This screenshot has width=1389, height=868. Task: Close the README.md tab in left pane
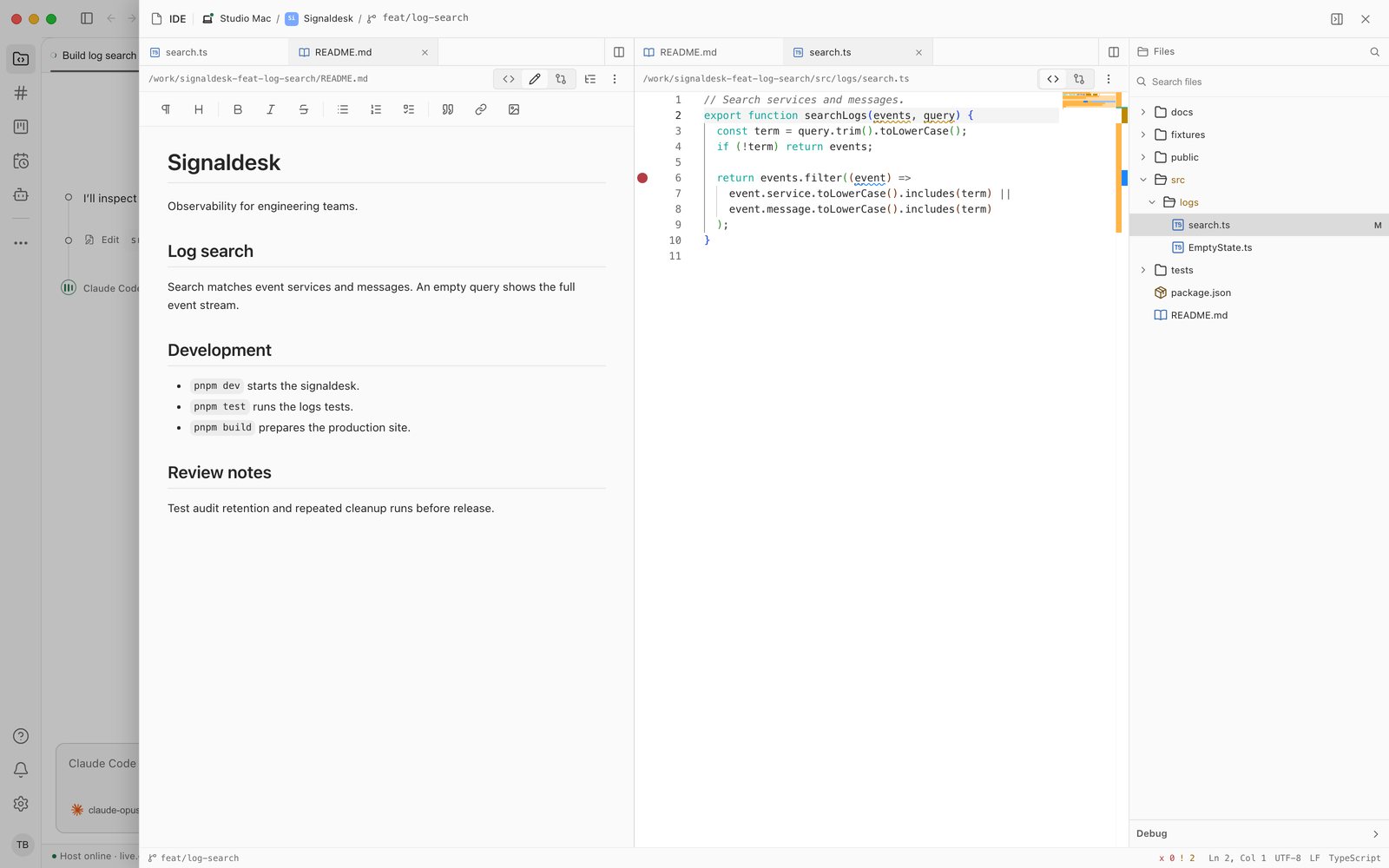point(425,53)
